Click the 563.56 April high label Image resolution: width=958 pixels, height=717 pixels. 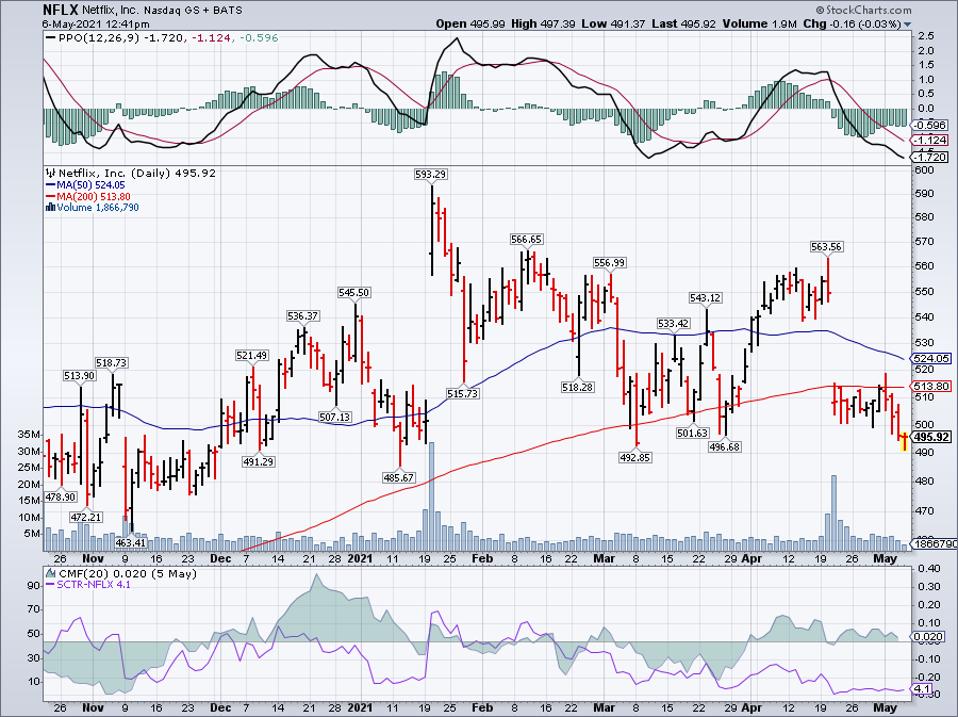(x=826, y=247)
